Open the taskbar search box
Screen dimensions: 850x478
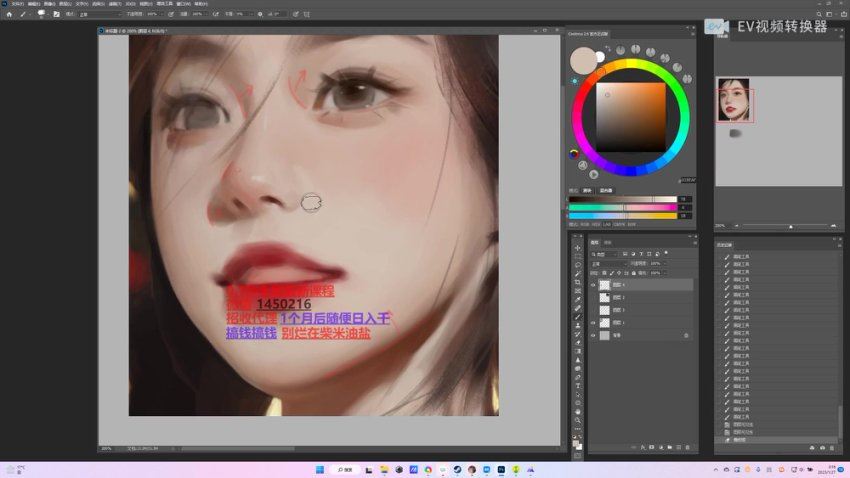[x=346, y=469]
